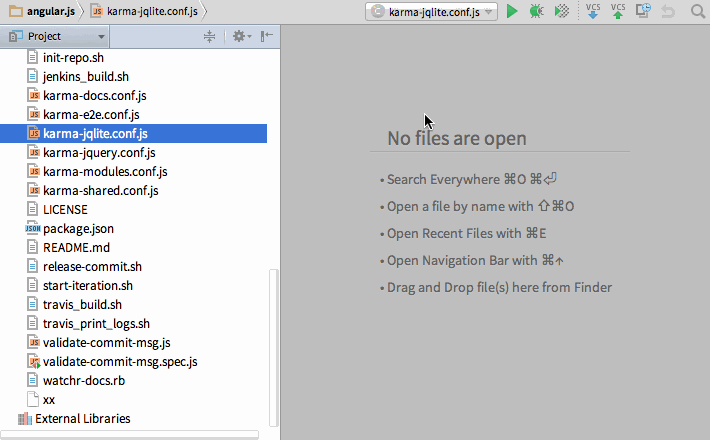Click VCS update project icon
Viewport: 710px width, 440px height.
tap(592, 12)
